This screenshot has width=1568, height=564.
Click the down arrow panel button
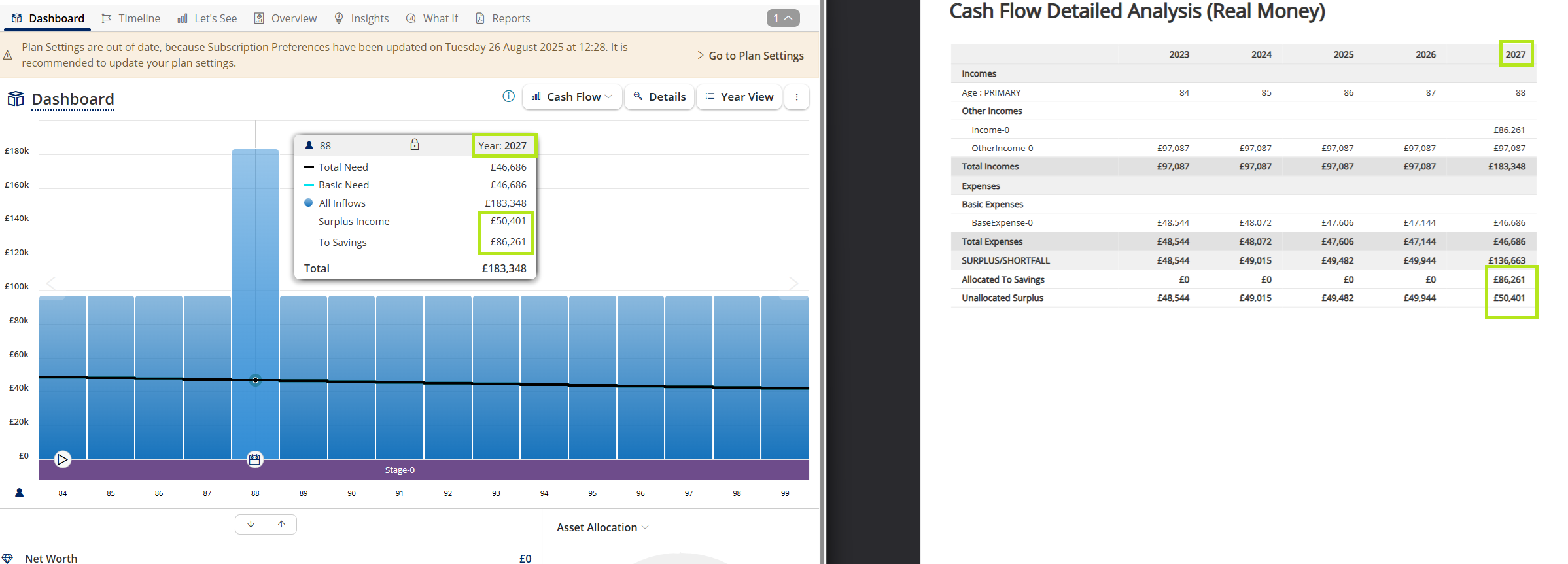tap(251, 524)
